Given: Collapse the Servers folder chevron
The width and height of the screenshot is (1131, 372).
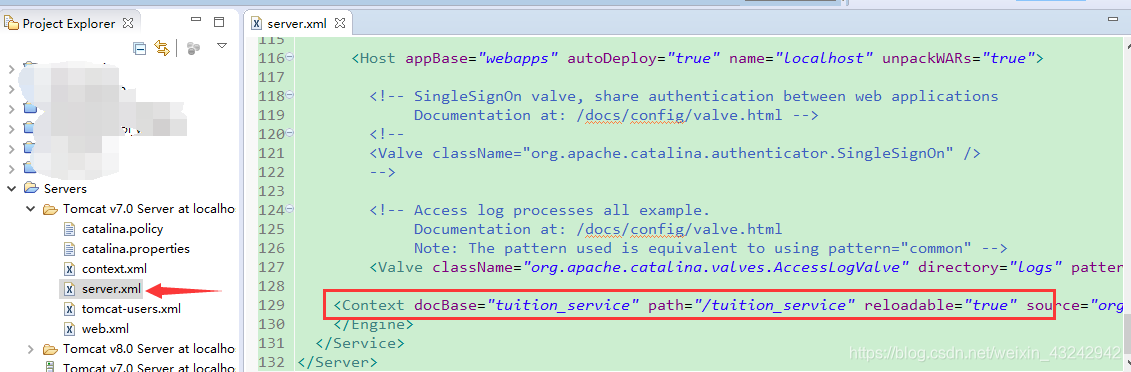Looking at the screenshot, I should pos(12,189).
